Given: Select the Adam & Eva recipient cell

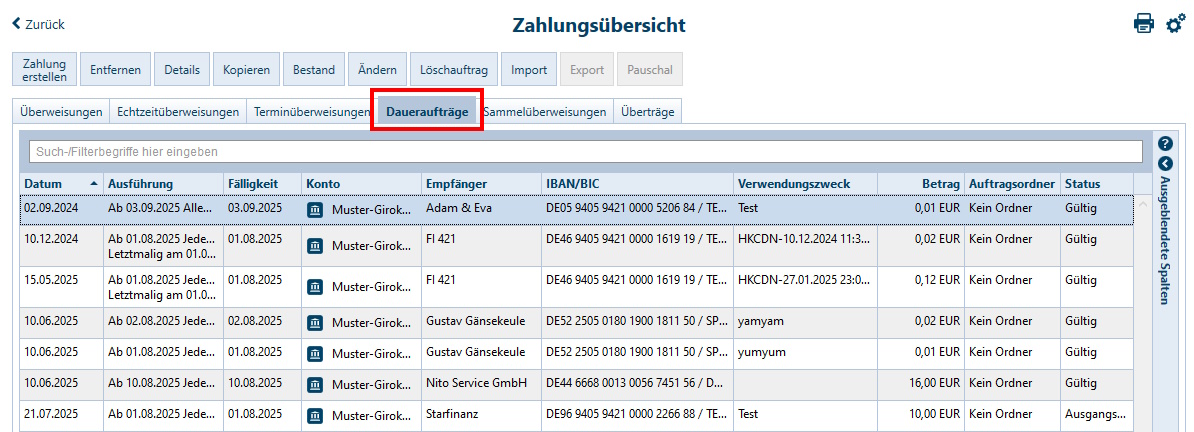Looking at the screenshot, I should click(482, 209).
